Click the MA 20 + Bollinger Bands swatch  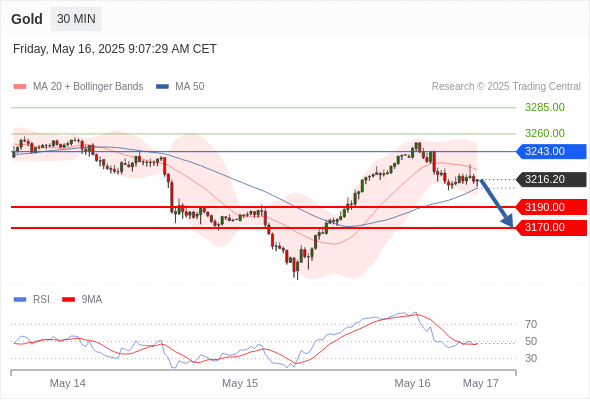click(x=20, y=87)
